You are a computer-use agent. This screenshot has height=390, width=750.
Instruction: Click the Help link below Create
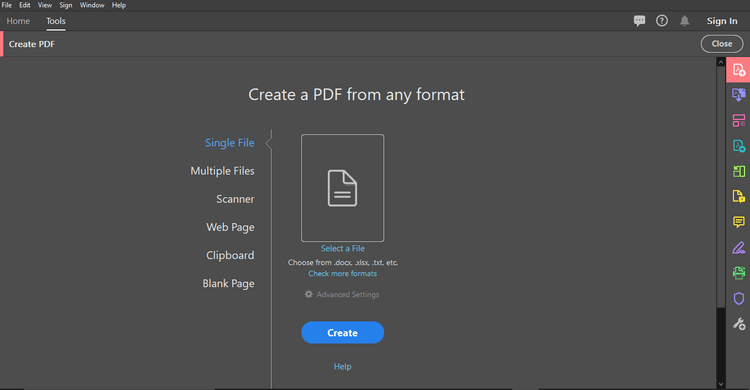point(342,367)
